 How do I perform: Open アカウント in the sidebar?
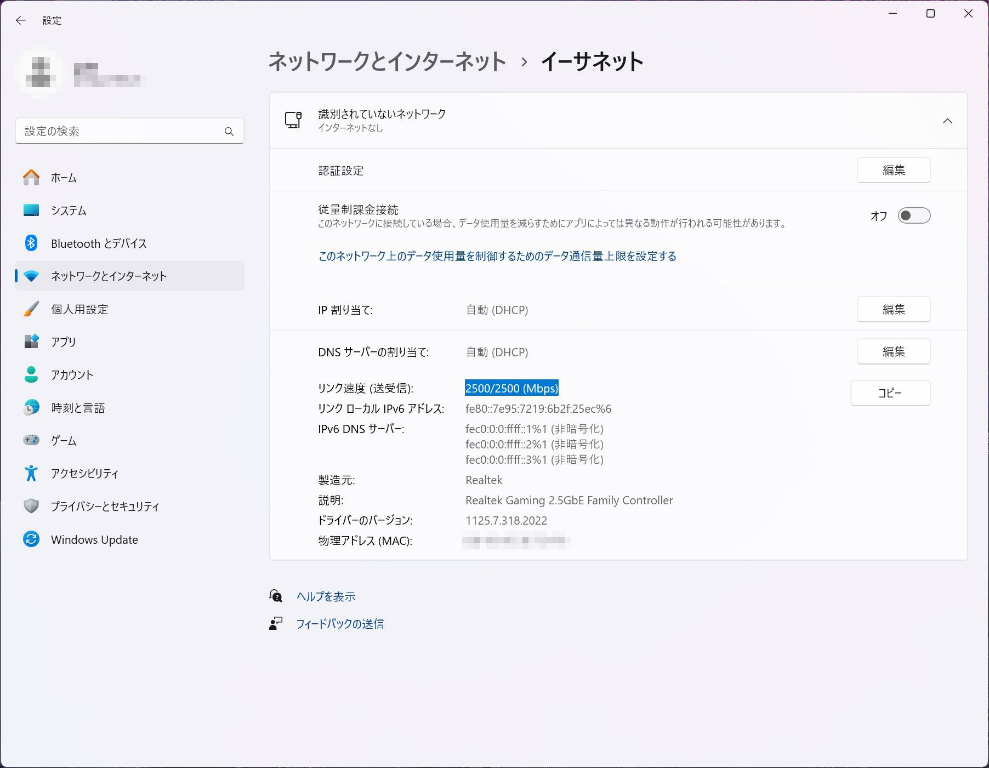[72, 375]
